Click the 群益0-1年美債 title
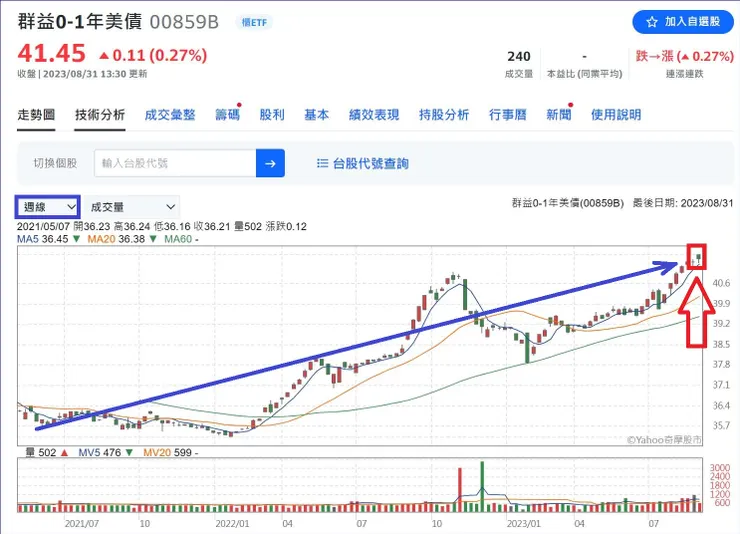This screenshot has height=534, width=740. 80,22
